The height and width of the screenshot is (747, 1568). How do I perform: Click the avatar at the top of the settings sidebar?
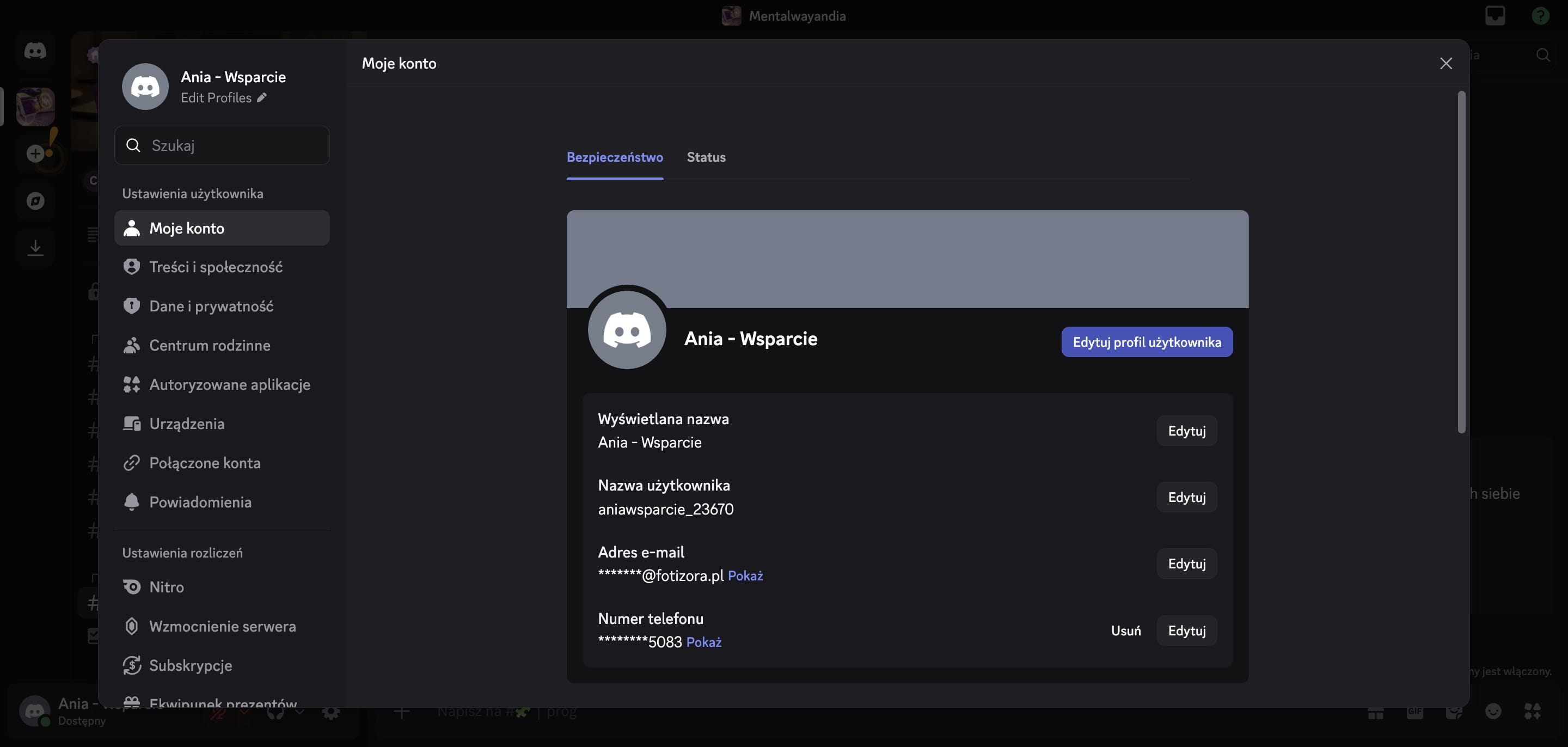145,87
